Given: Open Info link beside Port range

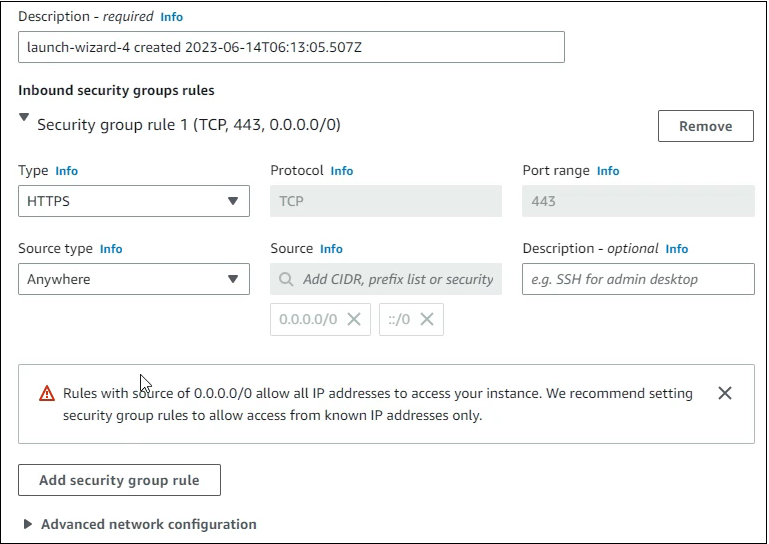Looking at the screenshot, I should click(608, 171).
